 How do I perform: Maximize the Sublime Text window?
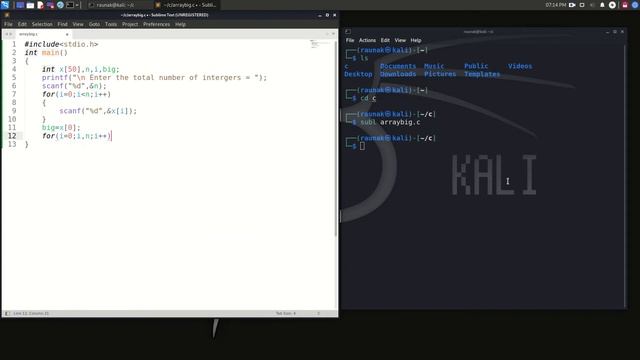point(327,15)
